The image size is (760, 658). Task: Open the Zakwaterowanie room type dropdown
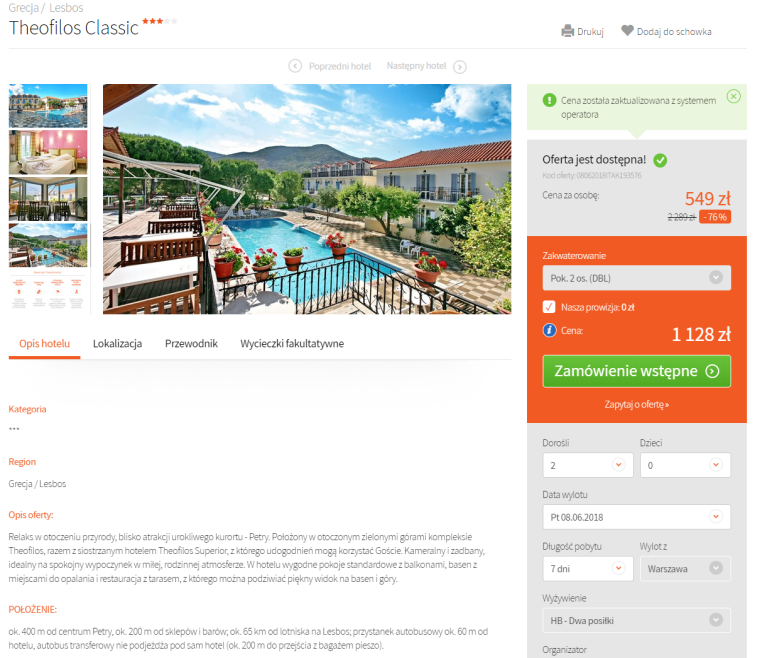tap(636, 278)
